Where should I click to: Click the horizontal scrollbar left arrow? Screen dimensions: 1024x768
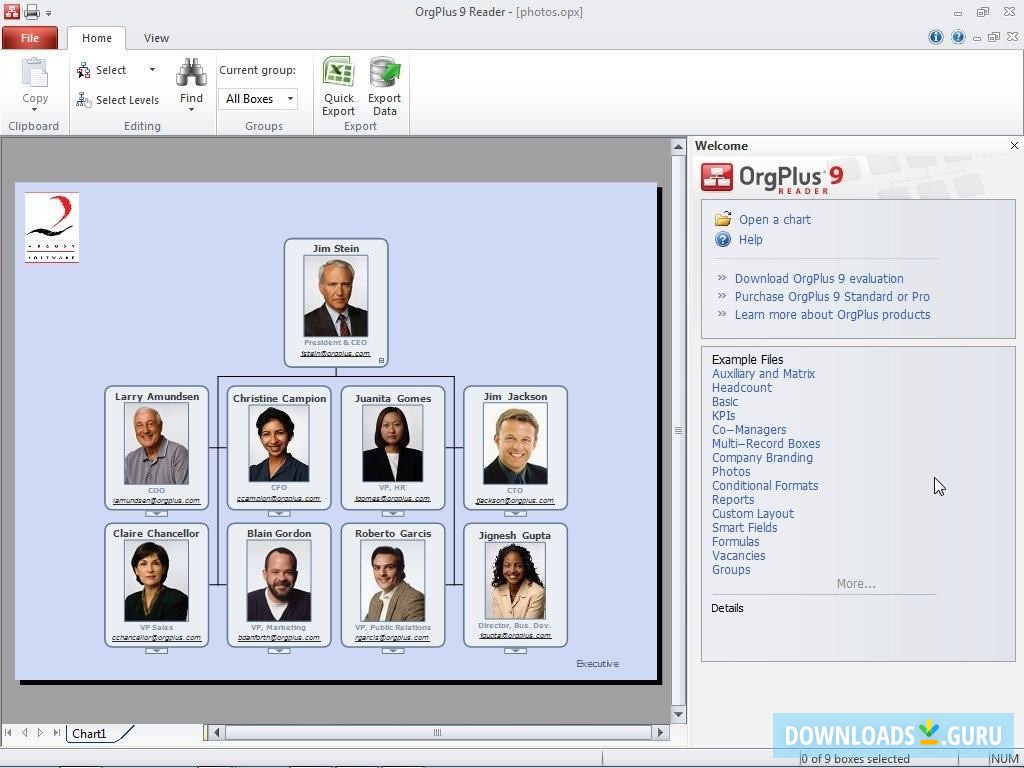pos(217,733)
